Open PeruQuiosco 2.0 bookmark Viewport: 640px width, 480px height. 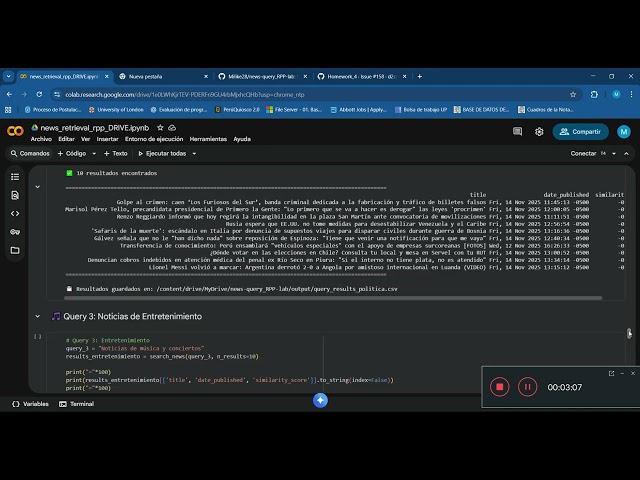237,109
